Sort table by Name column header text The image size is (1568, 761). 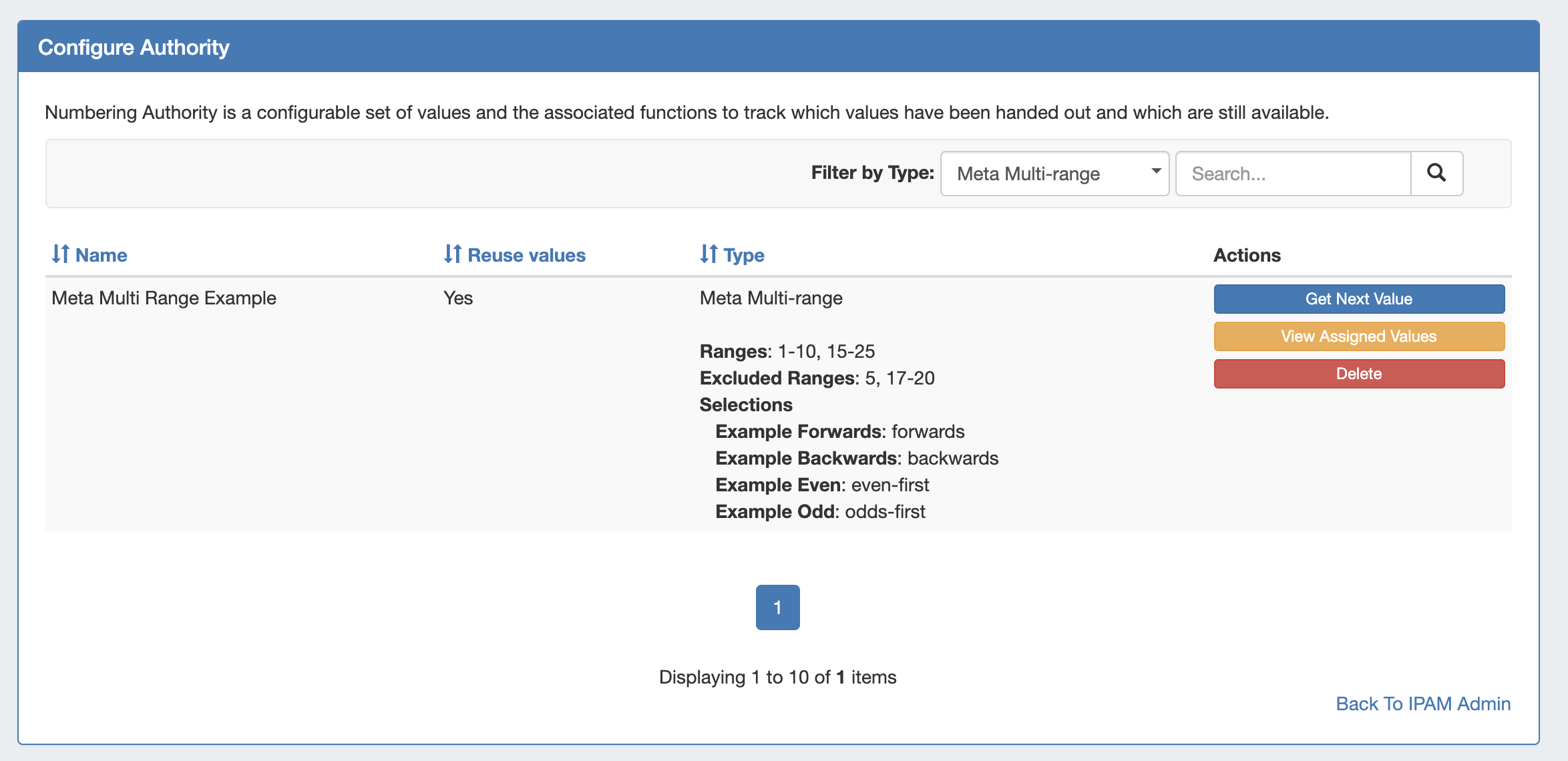(101, 255)
